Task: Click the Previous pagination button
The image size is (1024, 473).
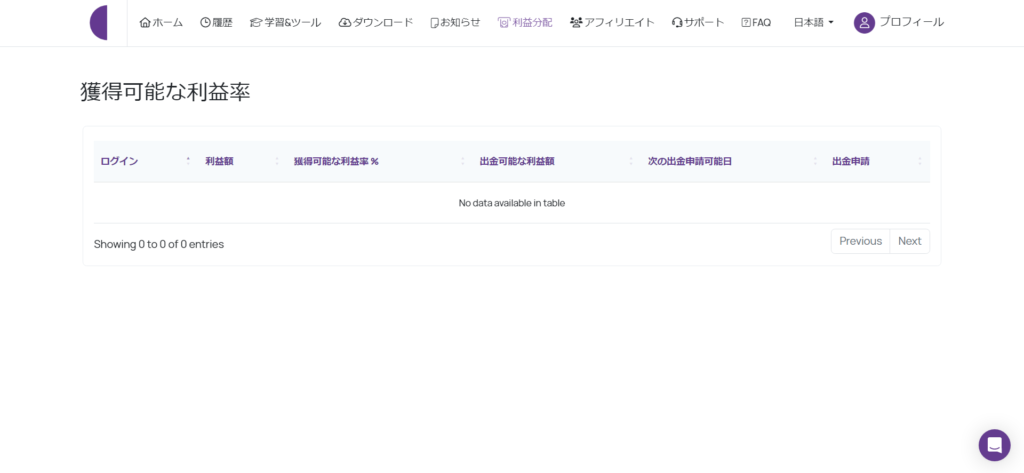Action: pos(860,241)
